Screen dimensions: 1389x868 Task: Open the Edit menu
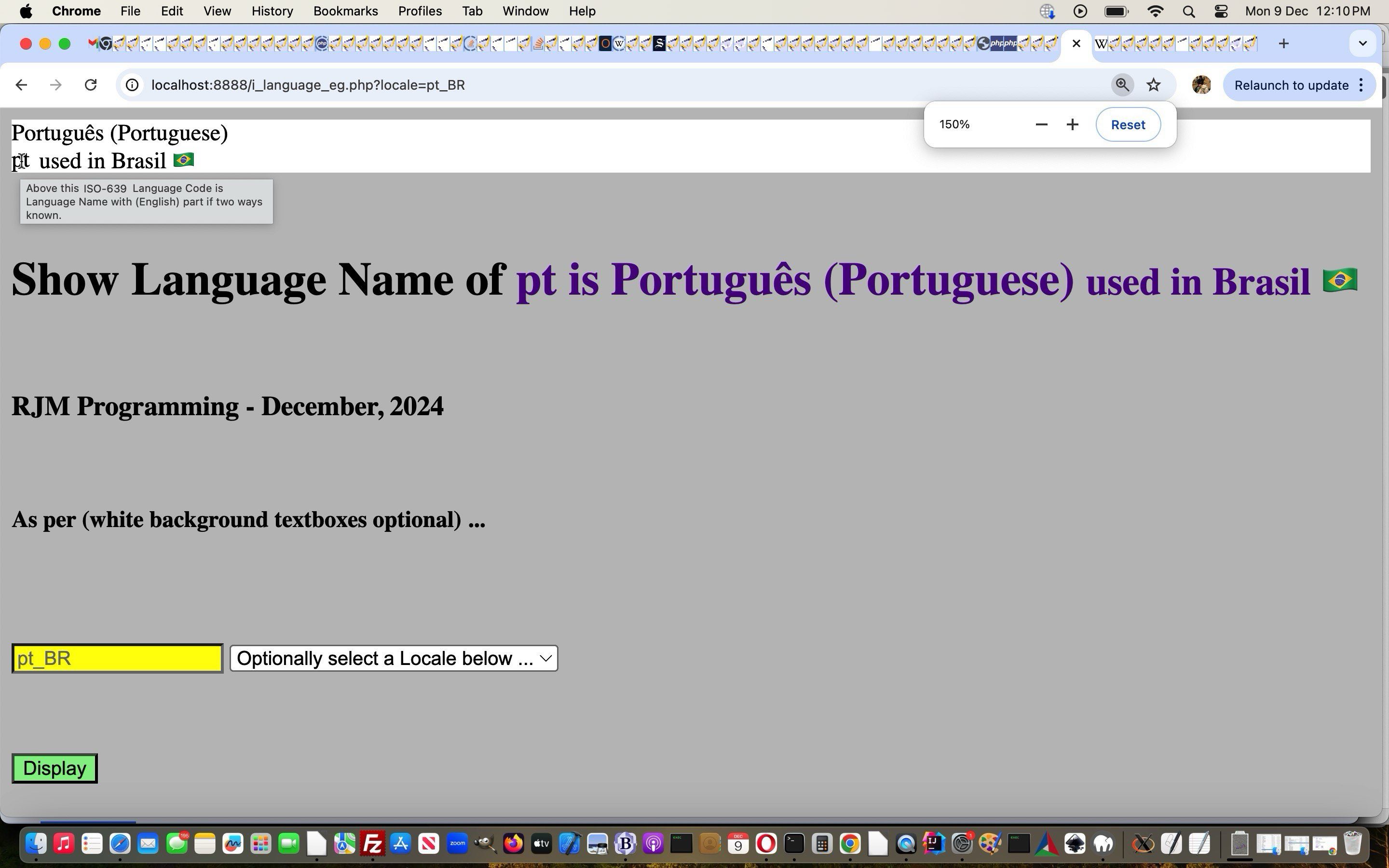[172, 11]
